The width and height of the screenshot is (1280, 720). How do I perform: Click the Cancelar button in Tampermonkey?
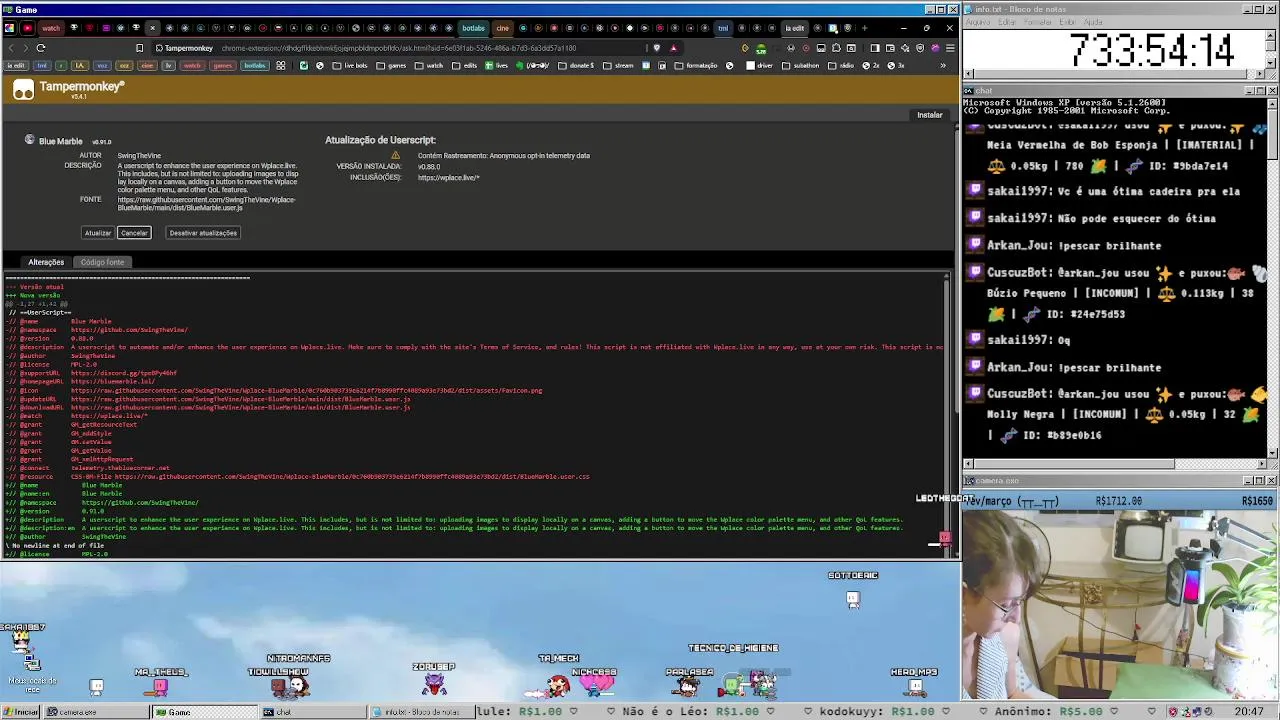134,233
